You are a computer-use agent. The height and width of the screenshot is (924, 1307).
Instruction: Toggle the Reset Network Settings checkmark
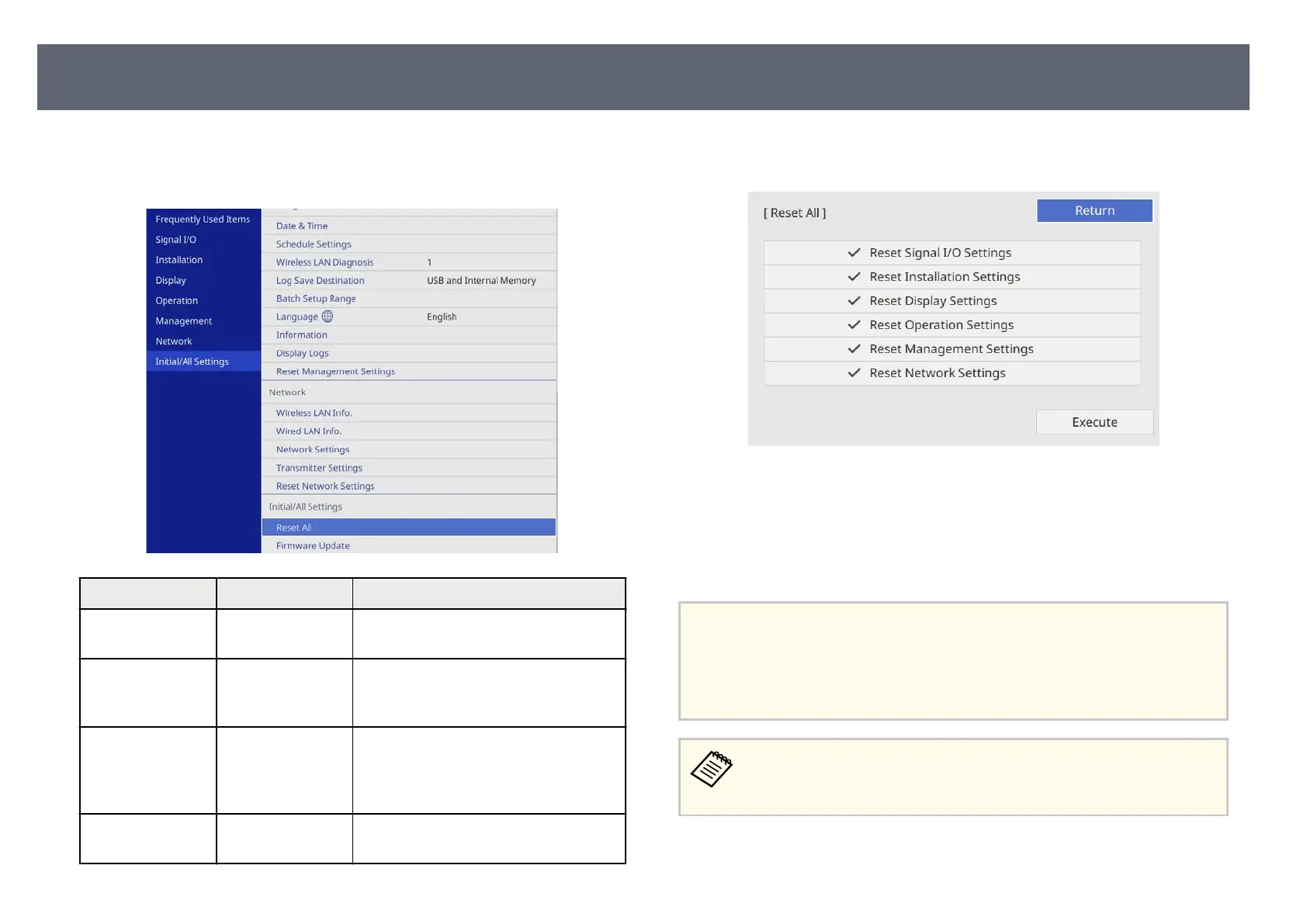[854, 373]
